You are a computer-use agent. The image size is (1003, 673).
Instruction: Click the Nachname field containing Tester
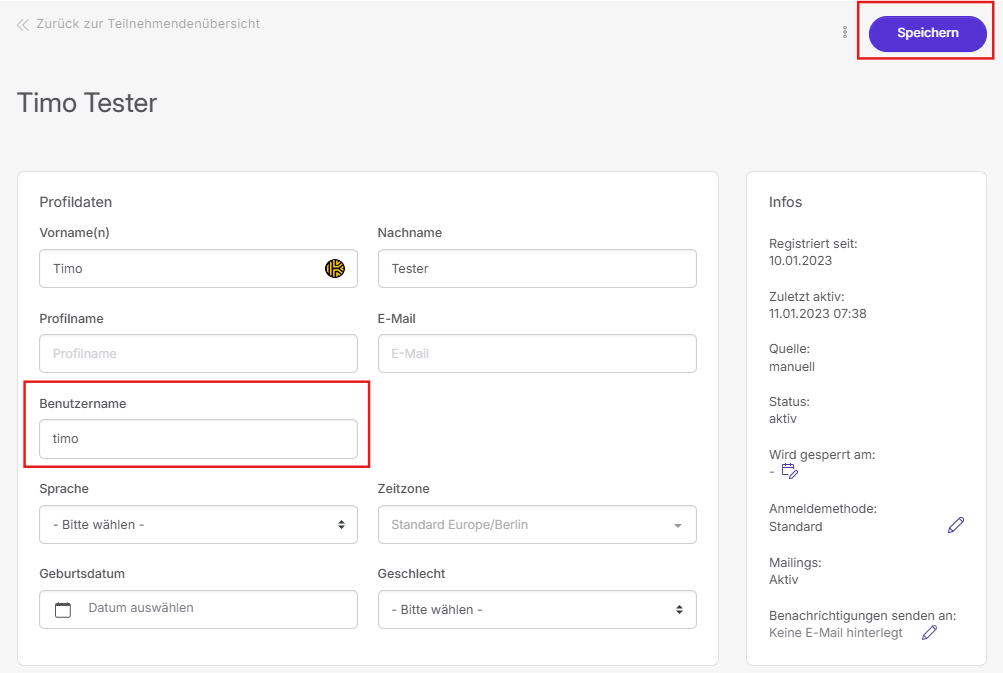[537, 269]
